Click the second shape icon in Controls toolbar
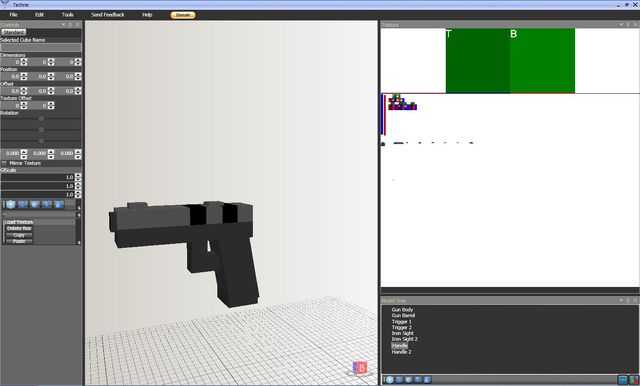 (x=23, y=204)
